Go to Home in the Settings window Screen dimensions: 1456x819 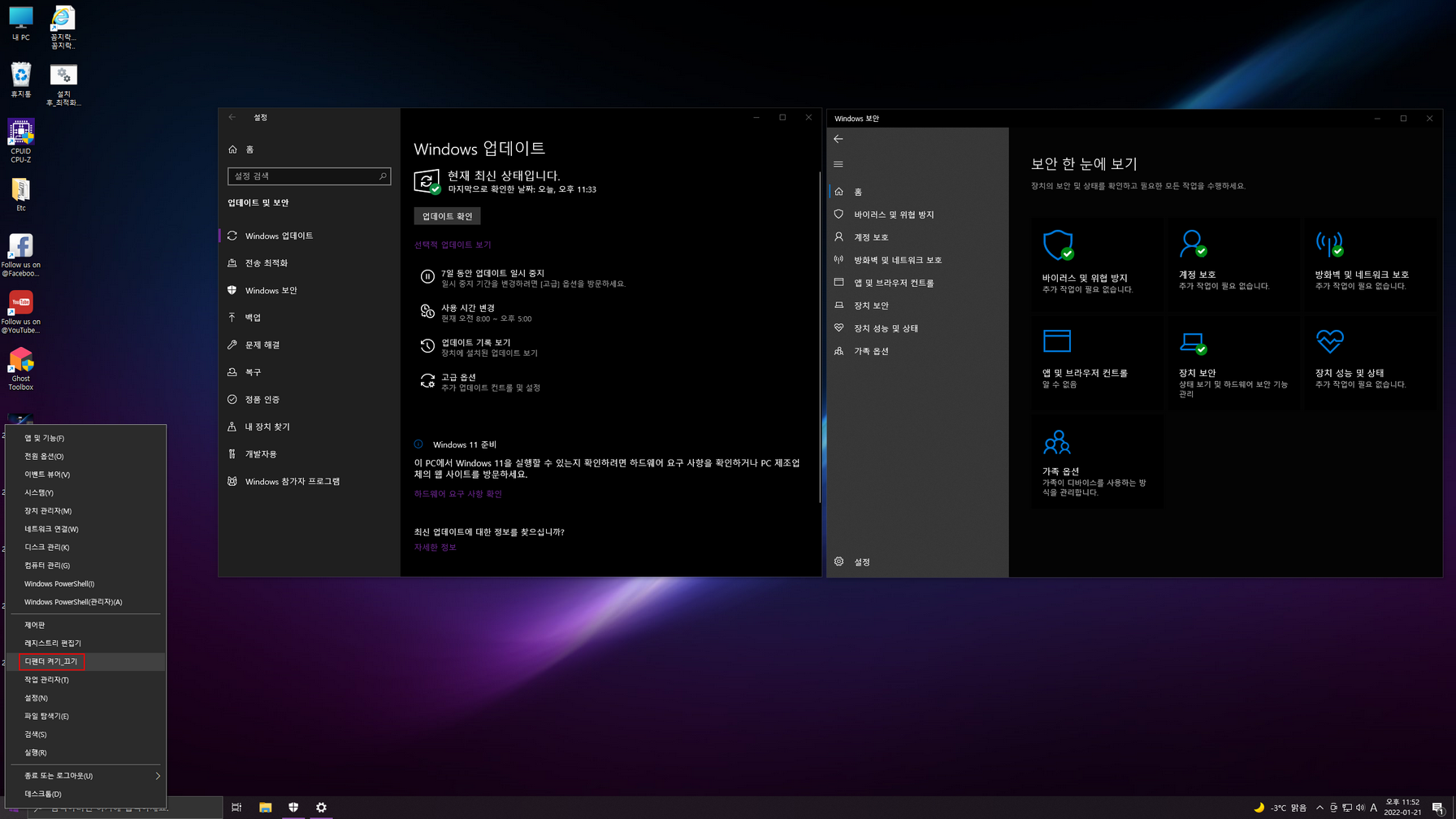[x=310, y=149]
